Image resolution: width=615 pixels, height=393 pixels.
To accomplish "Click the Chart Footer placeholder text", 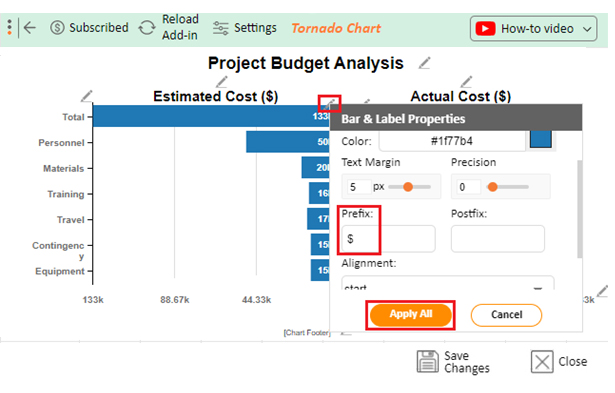I will pos(307,333).
